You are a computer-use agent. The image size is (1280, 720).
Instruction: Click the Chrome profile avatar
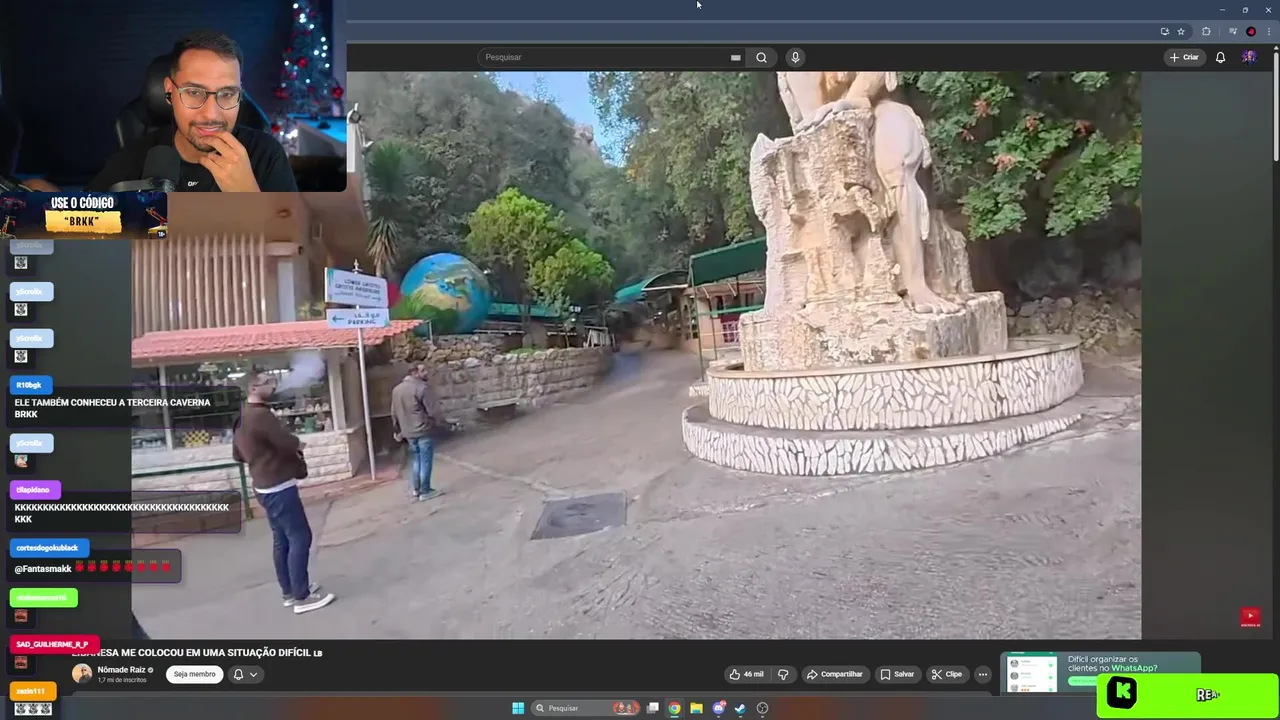pyautogui.click(x=1251, y=31)
